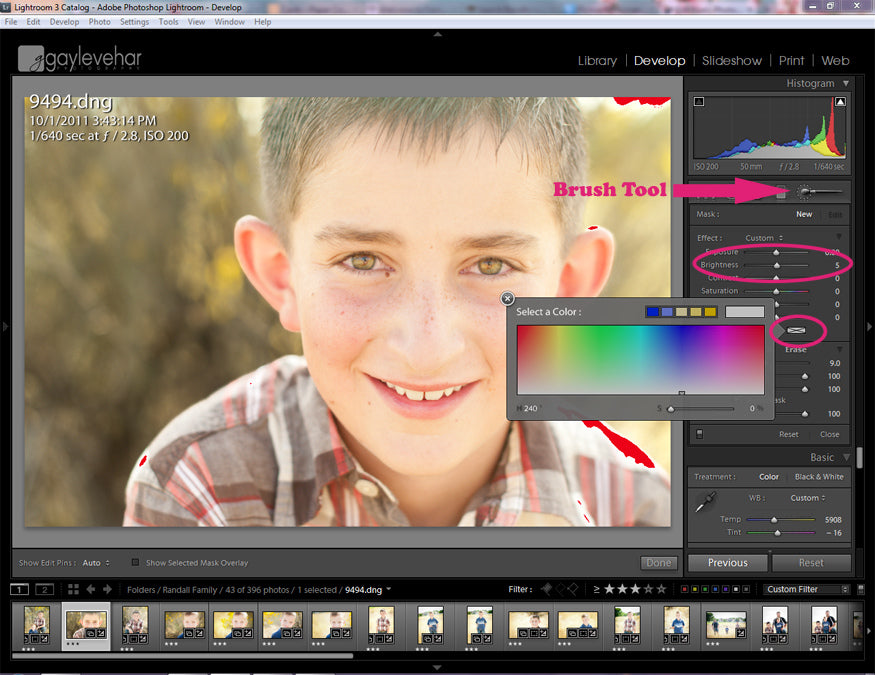Collapse the Histogram panel

coord(846,84)
